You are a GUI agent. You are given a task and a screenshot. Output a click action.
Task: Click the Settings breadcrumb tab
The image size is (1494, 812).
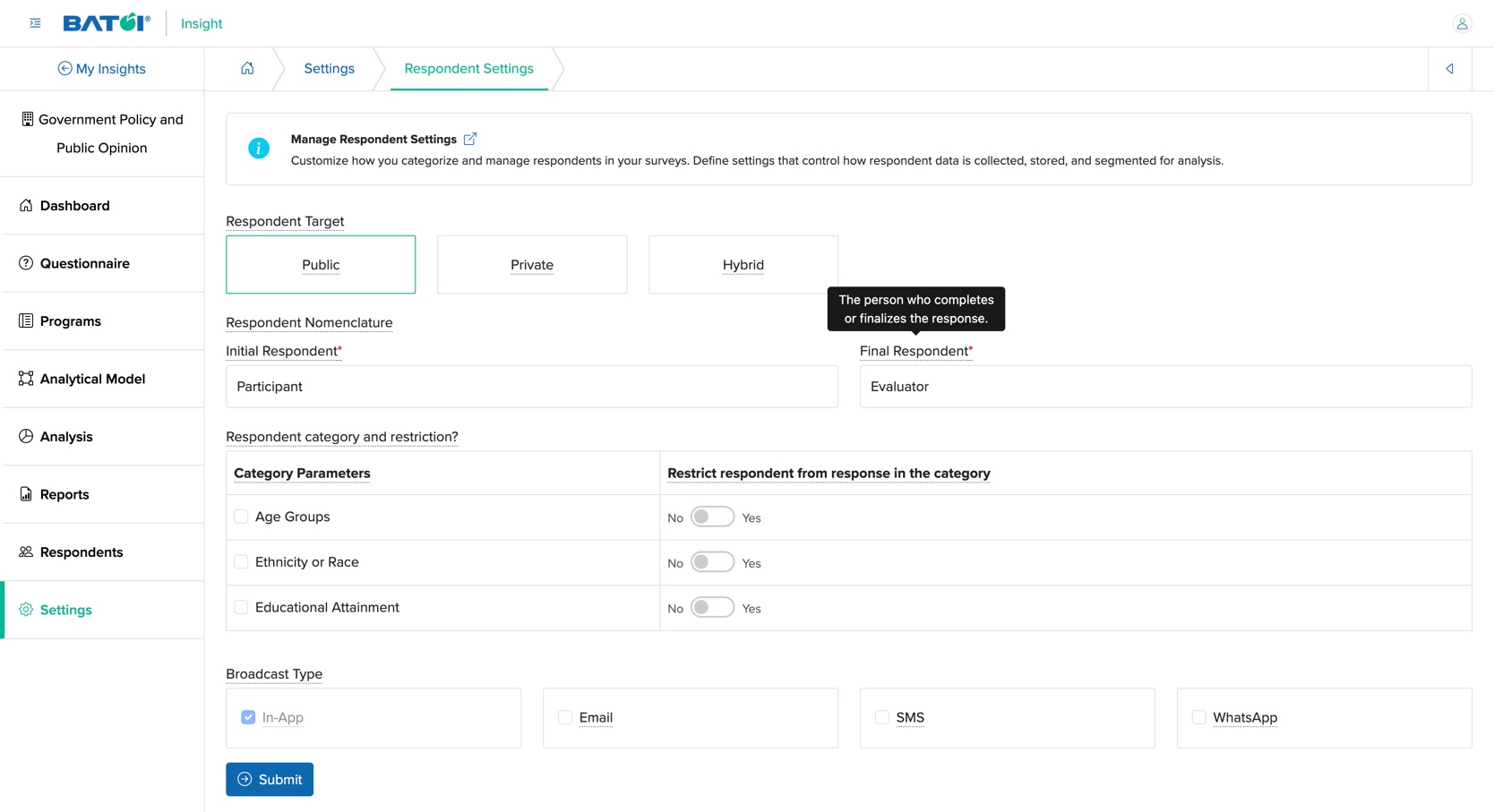(x=329, y=69)
